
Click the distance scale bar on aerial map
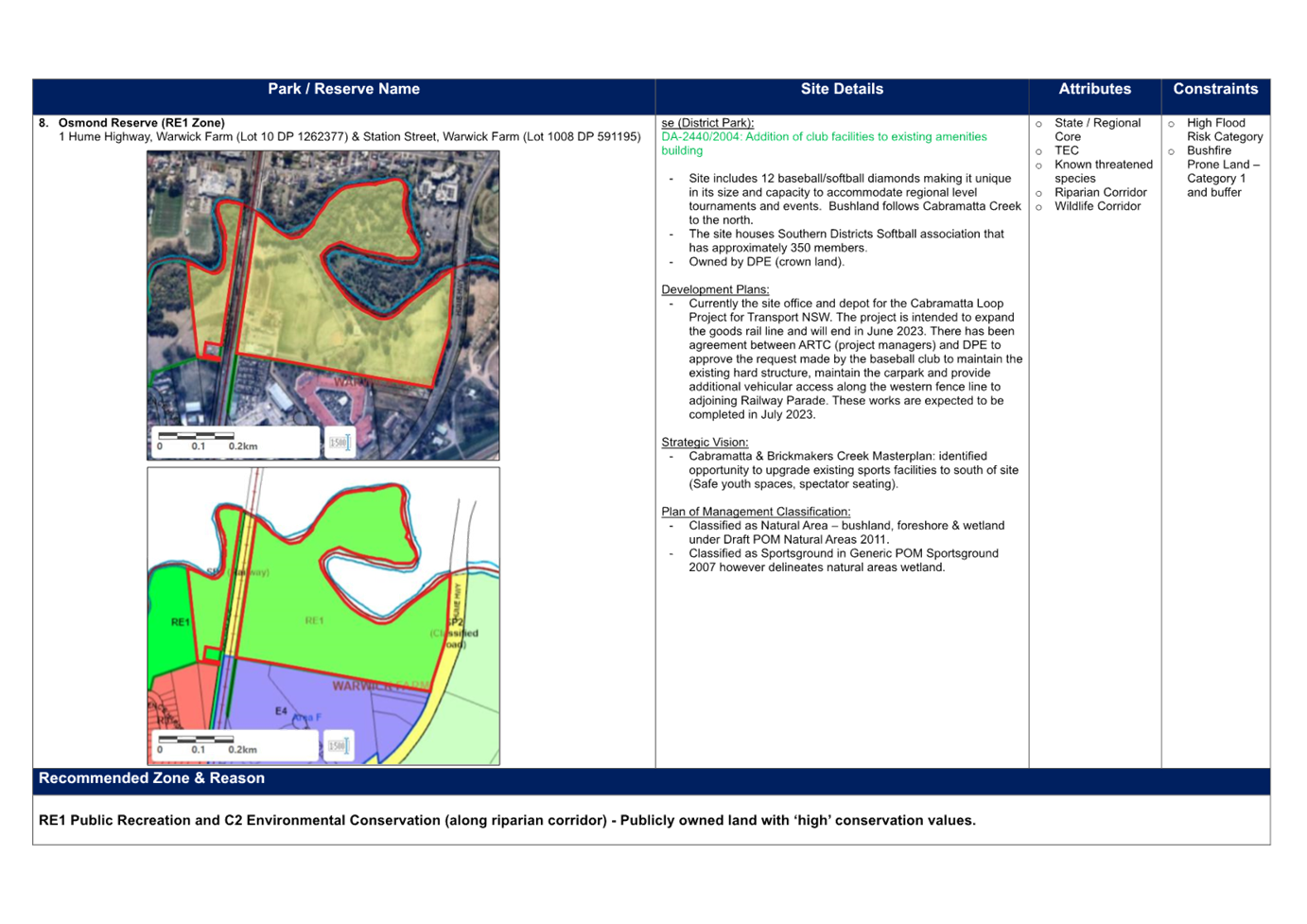click(x=235, y=442)
